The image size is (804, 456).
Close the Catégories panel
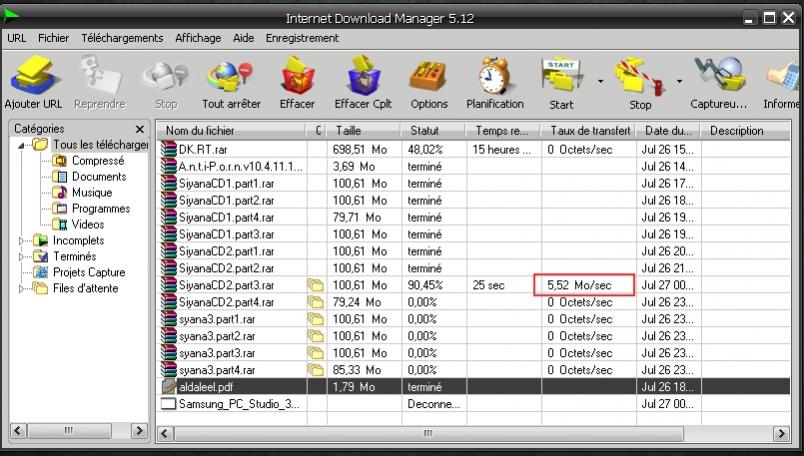coord(139,129)
